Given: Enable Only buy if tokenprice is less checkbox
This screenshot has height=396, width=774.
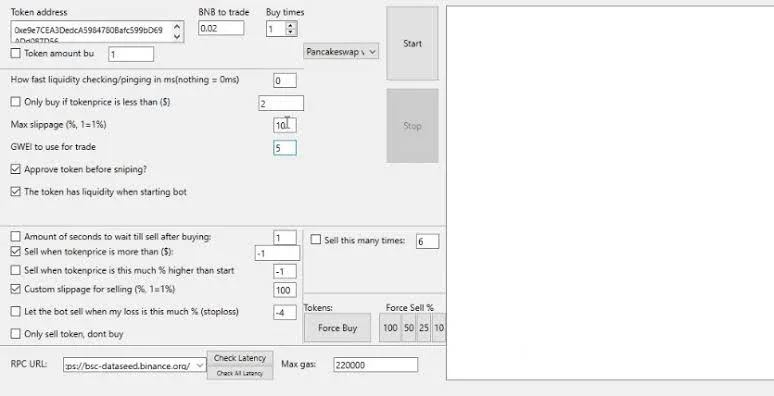Looking at the screenshot, I should 16,102.
